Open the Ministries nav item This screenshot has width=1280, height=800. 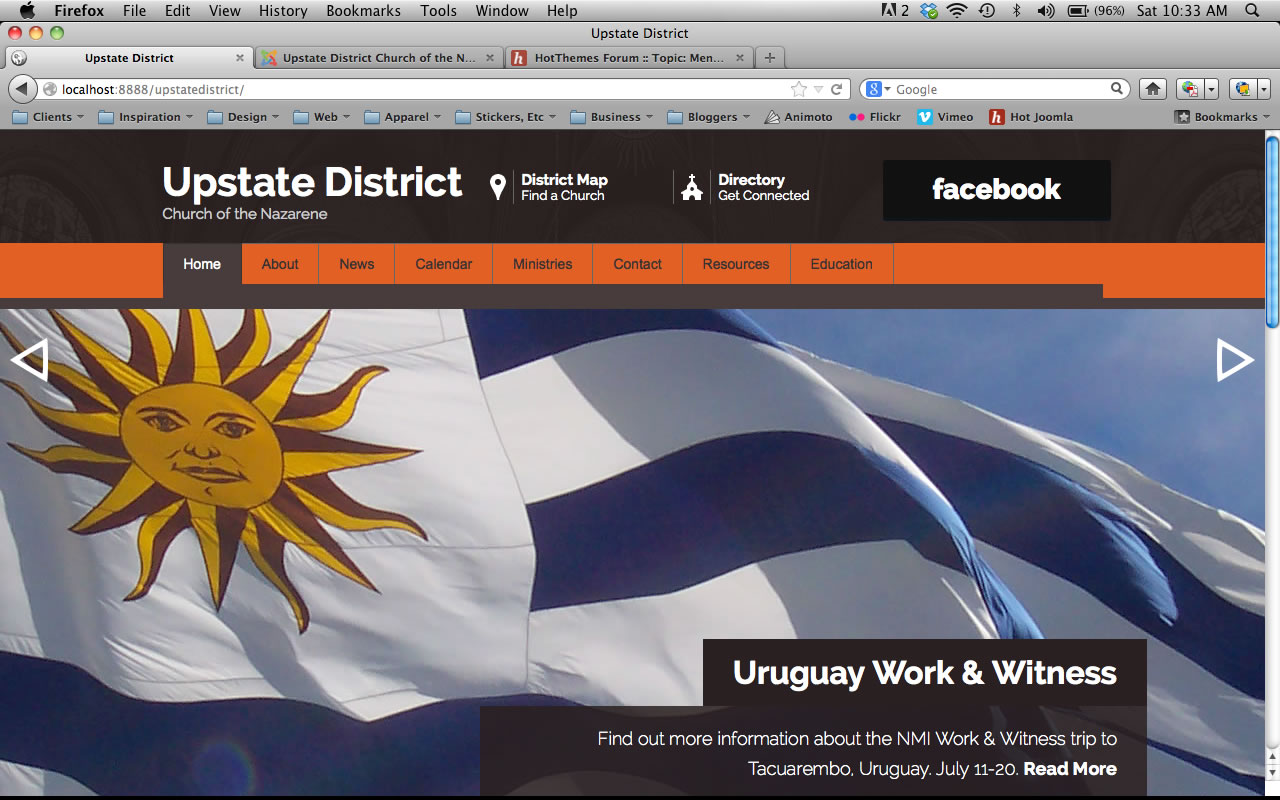[x=543, y=264]
